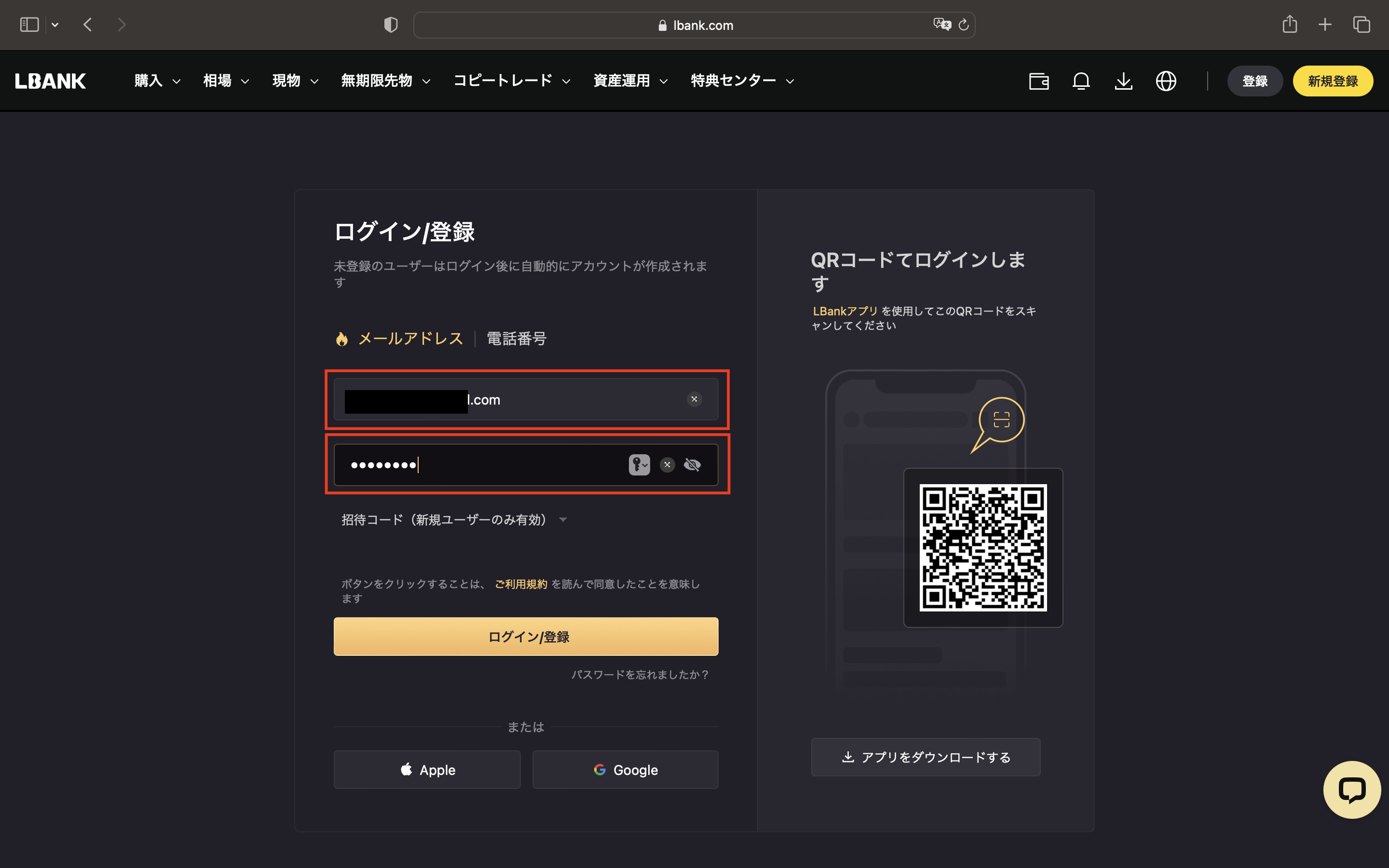Click the app download icon in the navbar
1389x868 pixels.
pos(1124,81)
